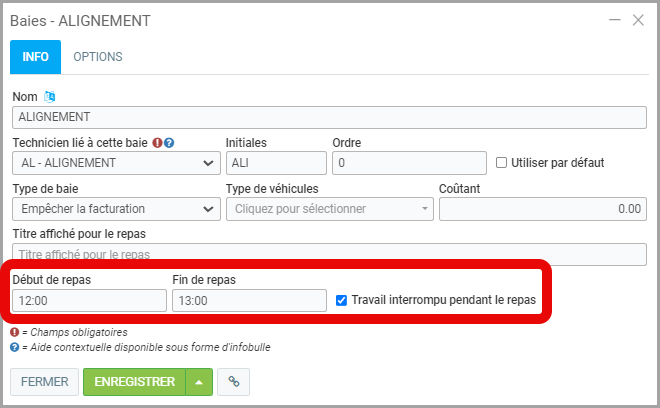Expand the Type de baie dropdown
Screen dimensions: 660x408
tap(116, 209)
